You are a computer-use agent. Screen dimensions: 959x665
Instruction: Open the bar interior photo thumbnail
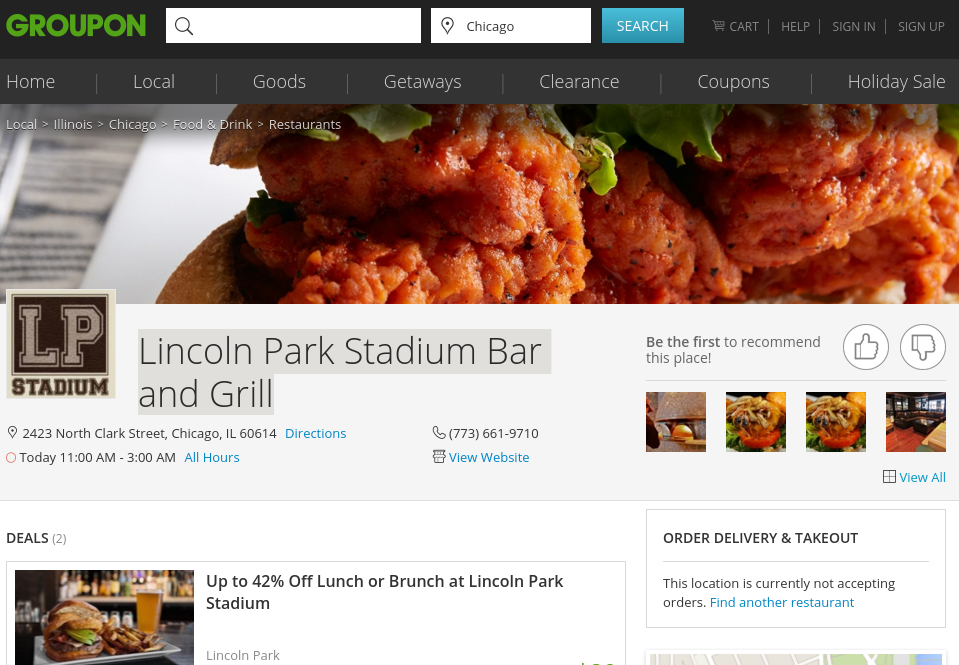click(x=916, y=422)
